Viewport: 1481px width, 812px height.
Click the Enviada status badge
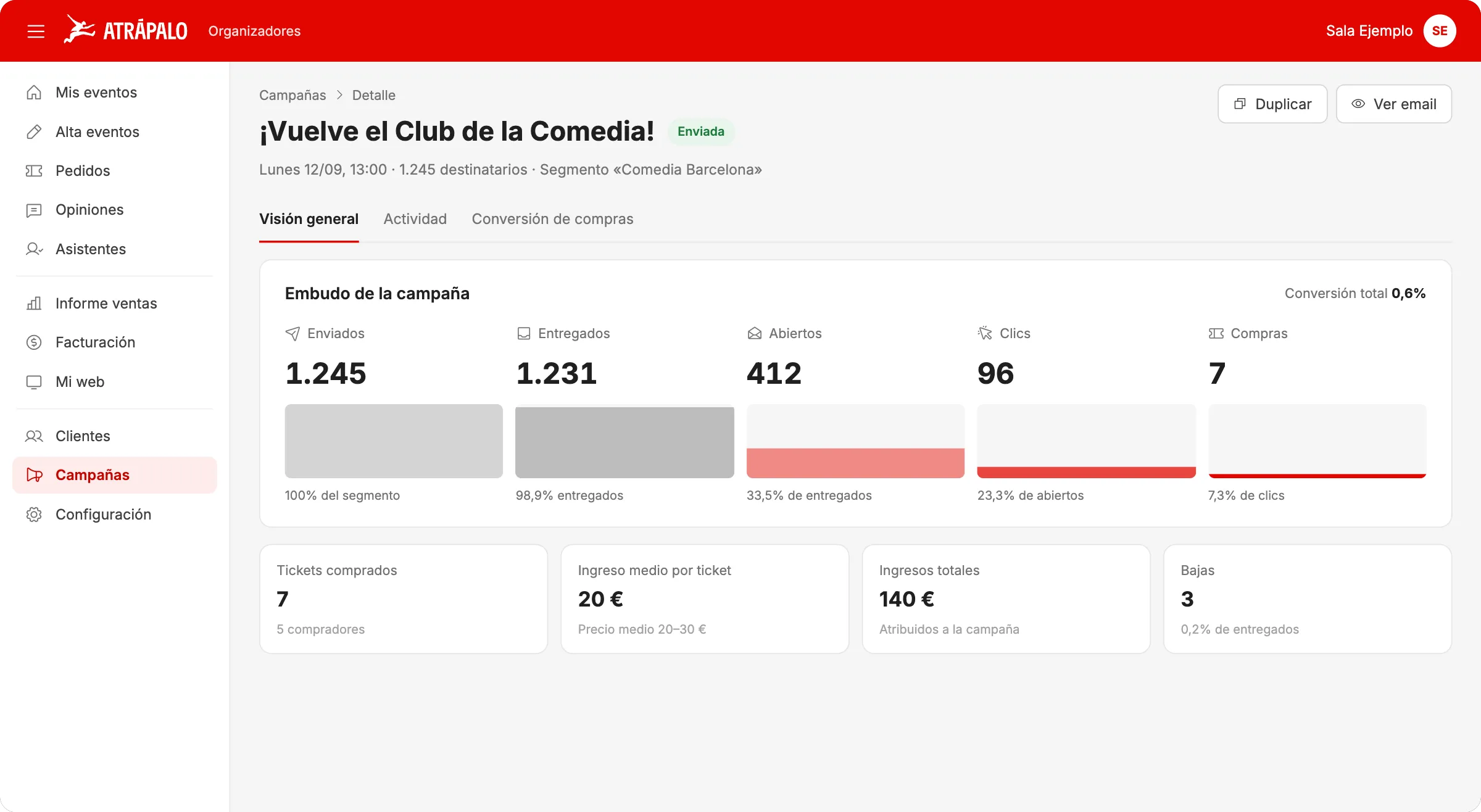[x=701, y=132]
